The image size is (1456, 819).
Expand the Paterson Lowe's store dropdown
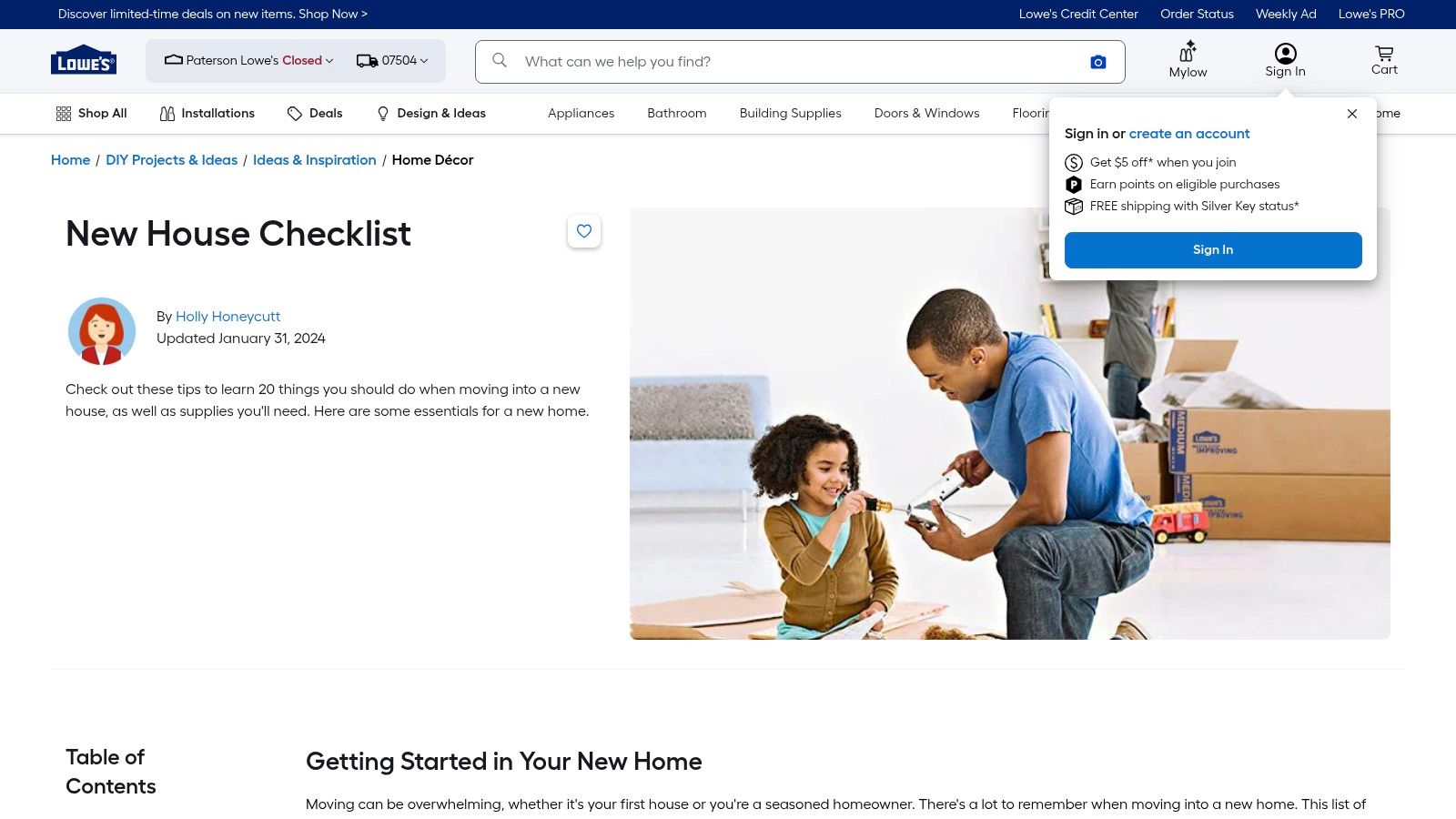click(x=248, y=61)
